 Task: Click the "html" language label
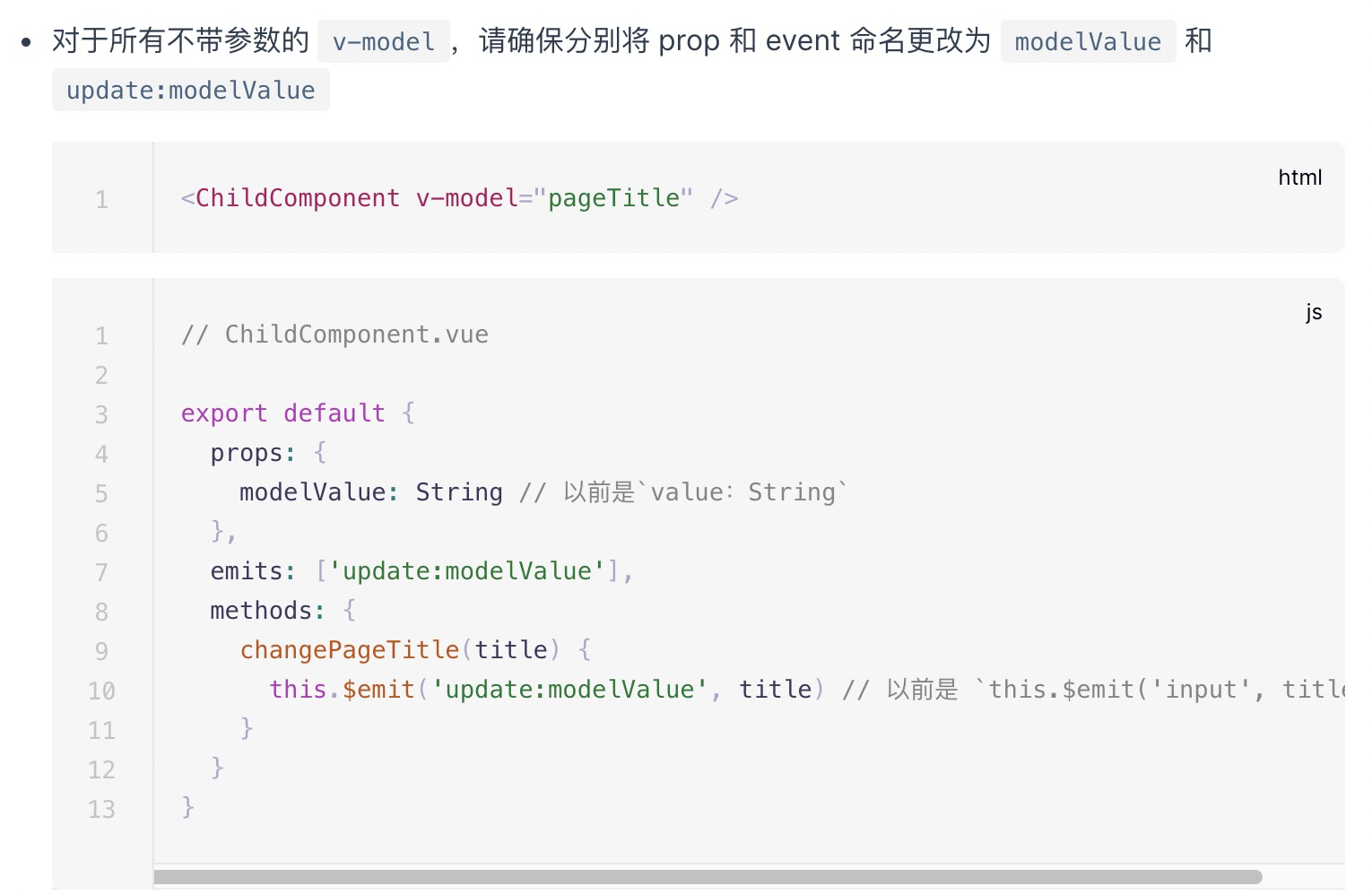(1299, 178)
